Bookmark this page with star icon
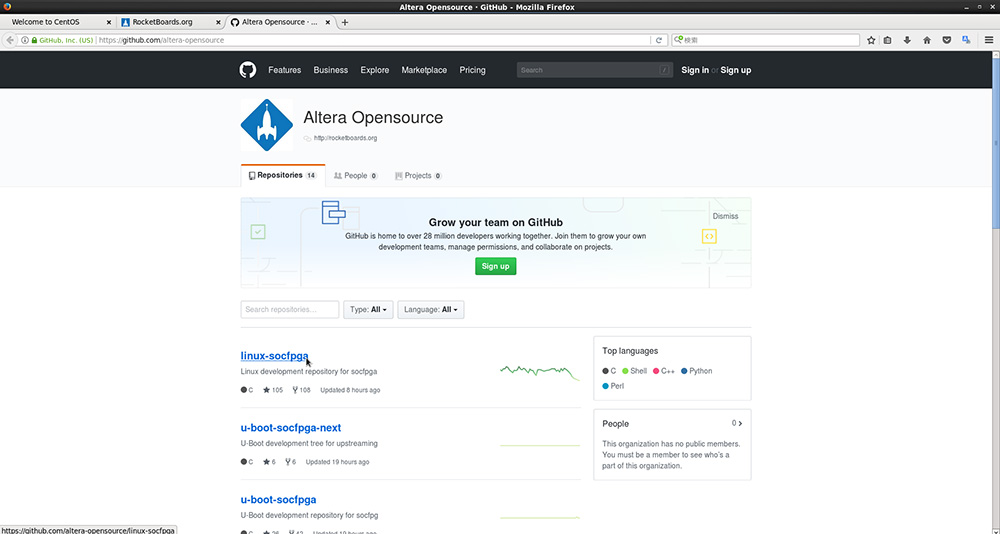Viewport: 1000px width, 534px height. tap(871, 40)
